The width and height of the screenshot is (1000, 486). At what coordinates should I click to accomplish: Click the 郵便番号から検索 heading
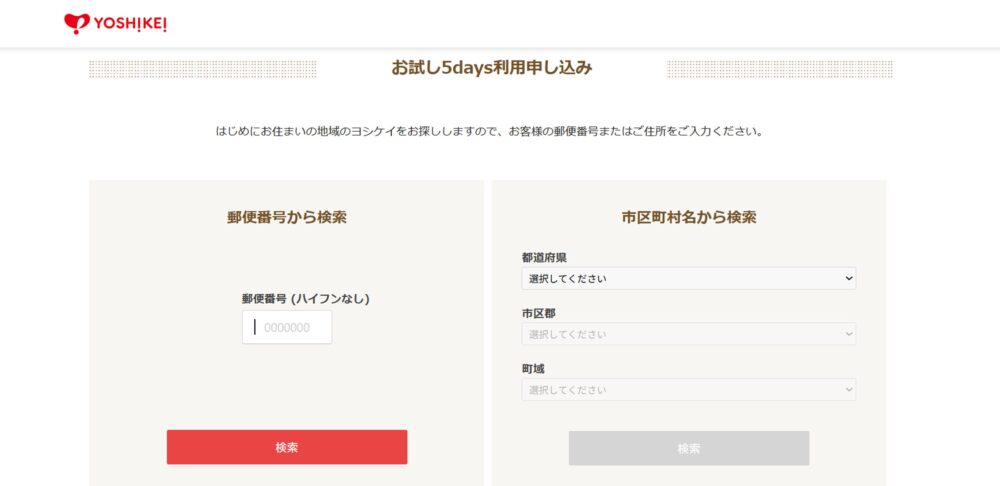(287, 217)
